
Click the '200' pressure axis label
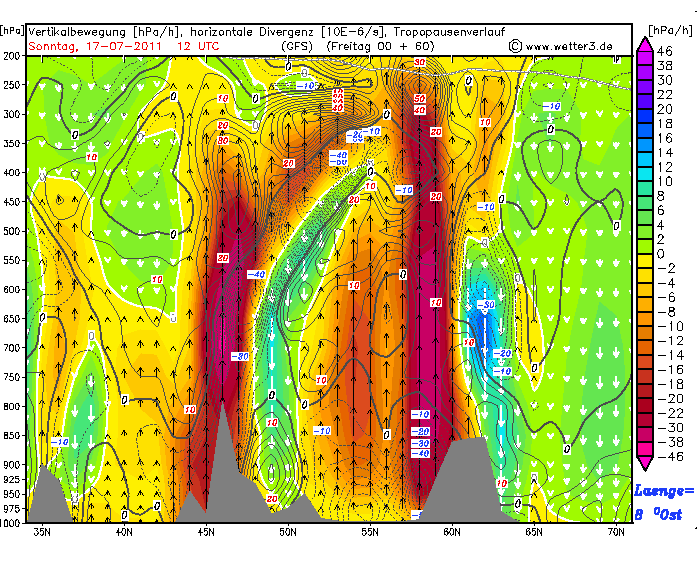12,56
